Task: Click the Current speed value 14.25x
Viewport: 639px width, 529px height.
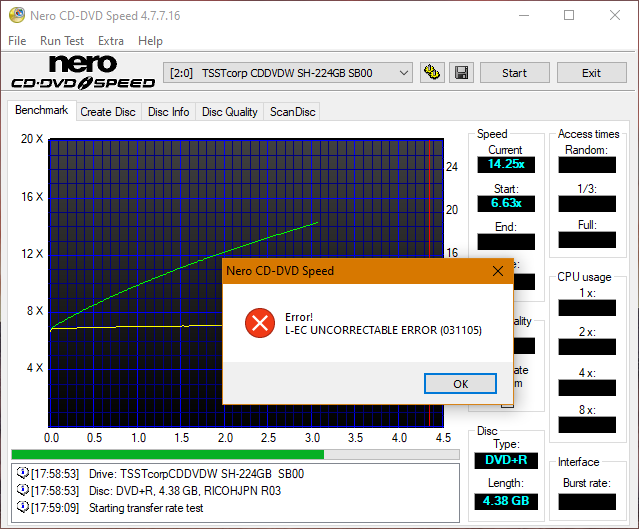Action: click(506, 164)
